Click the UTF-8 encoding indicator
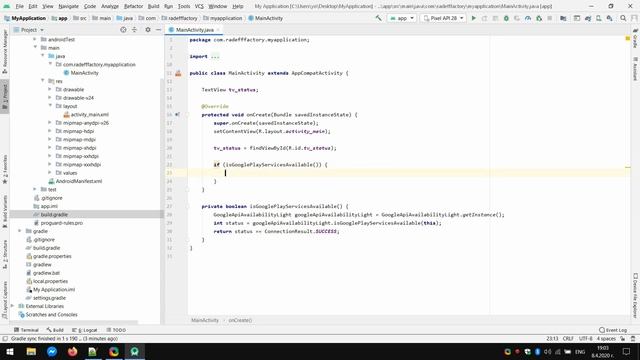 pyautogui.click(x=585, y=338)
